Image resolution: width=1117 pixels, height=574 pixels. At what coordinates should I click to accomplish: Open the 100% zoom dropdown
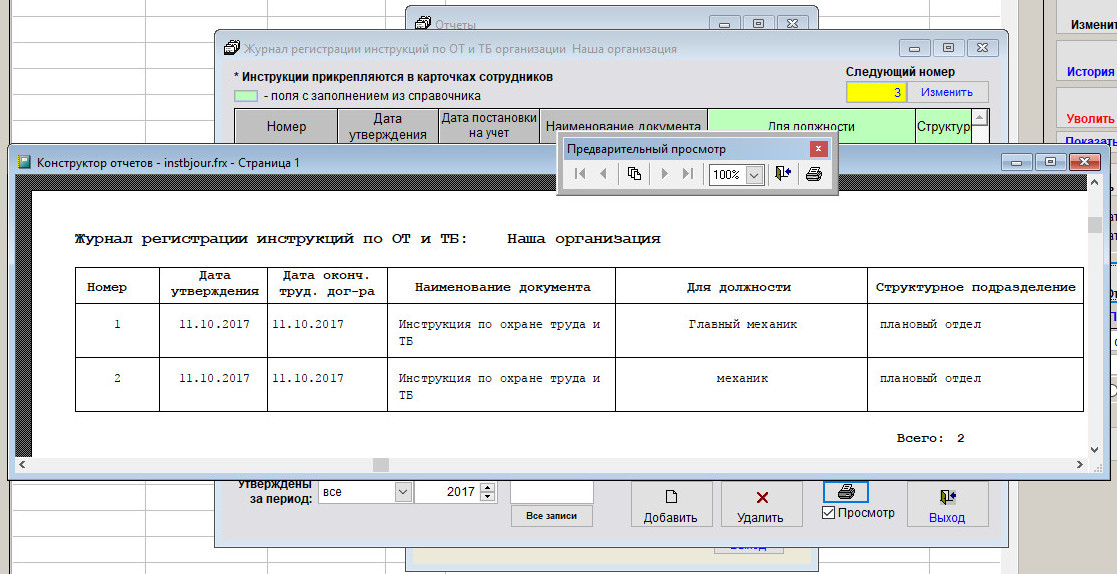(x=754, y=174)
